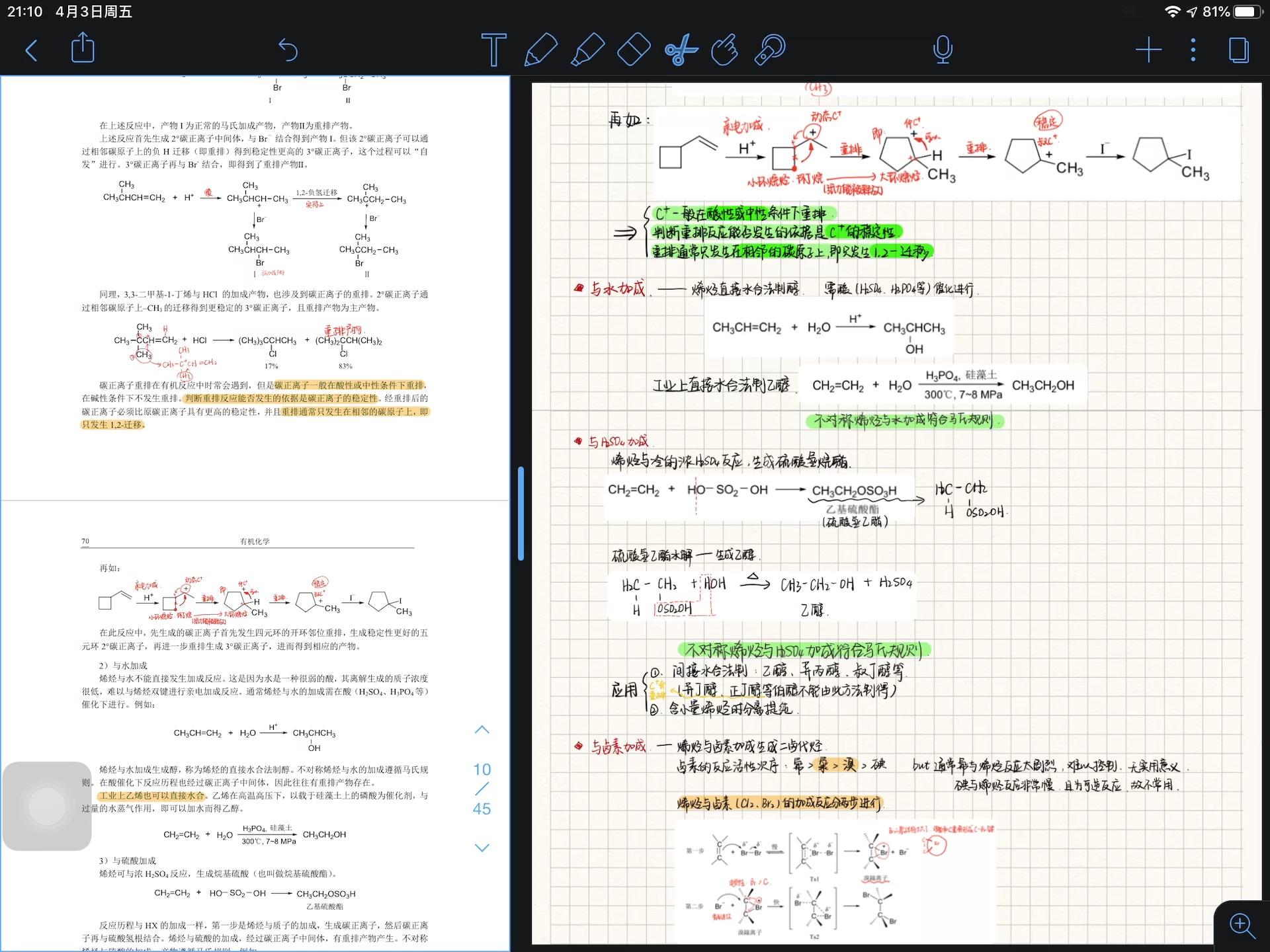
Task: Select the Highlighter tool
Action: click(x=587, y=50)
